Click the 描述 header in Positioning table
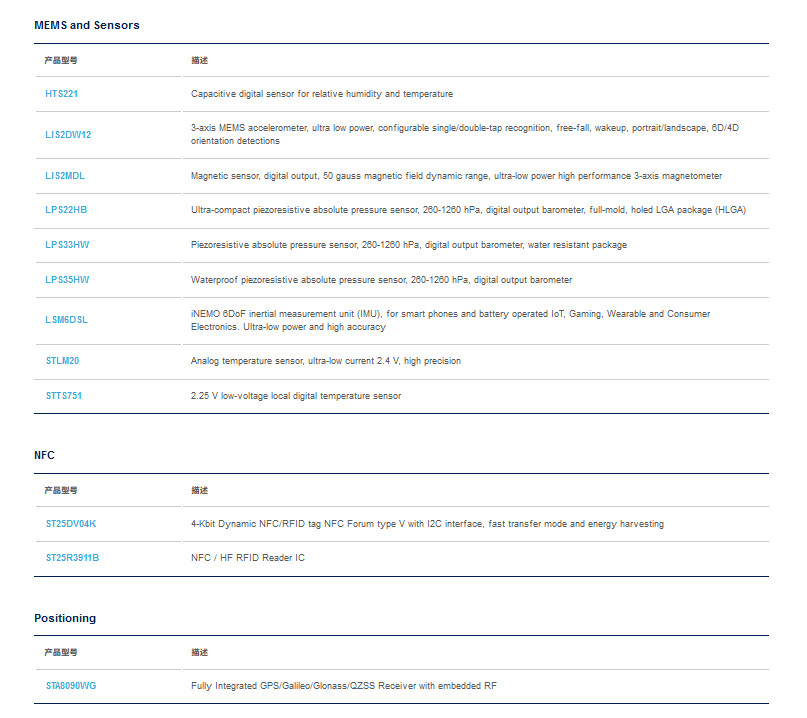This screenshot has width=807, height=718. tap(199, 653)
